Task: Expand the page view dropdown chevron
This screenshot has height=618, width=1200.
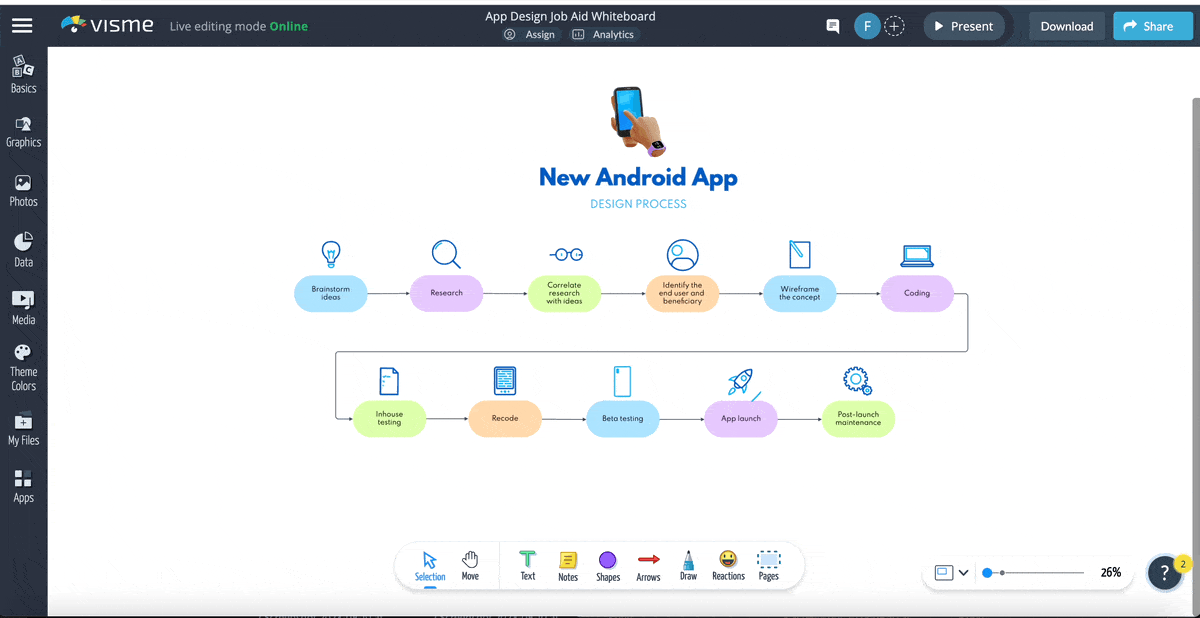Action: [964, 573]
